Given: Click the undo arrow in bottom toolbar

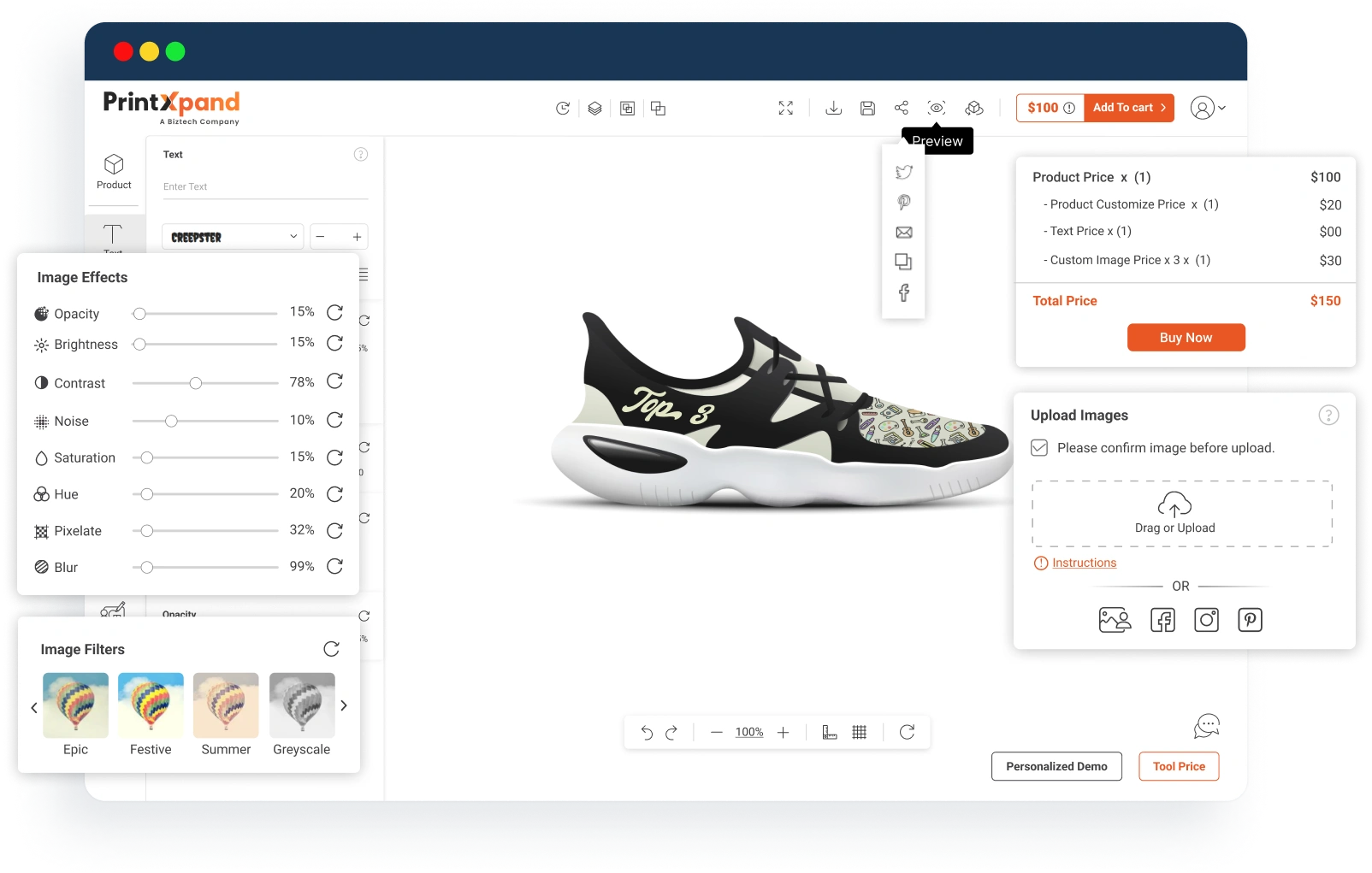Looking at the screenshot, I should coord(647,732).
